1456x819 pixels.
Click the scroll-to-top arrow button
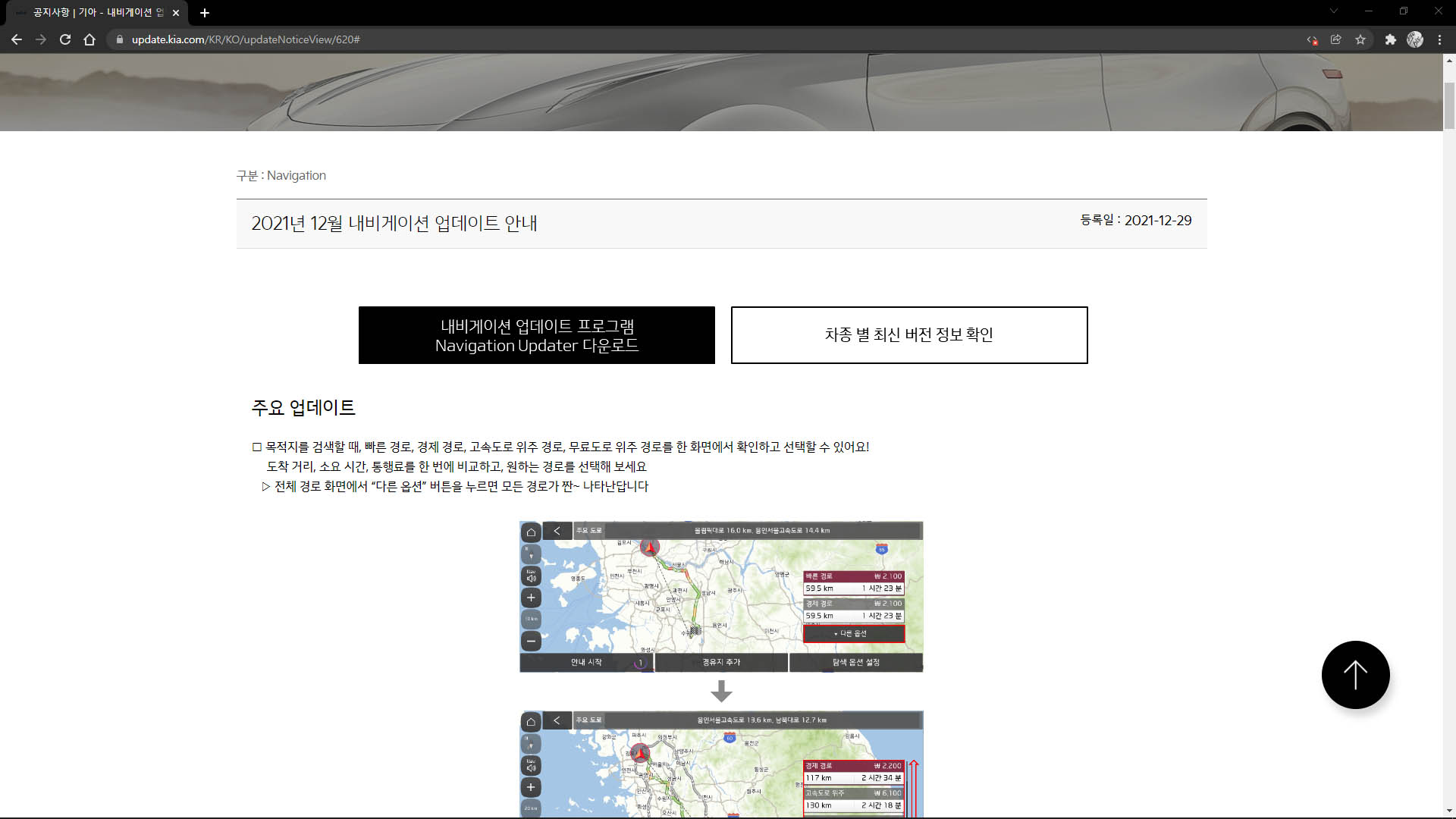(1355, 675)
